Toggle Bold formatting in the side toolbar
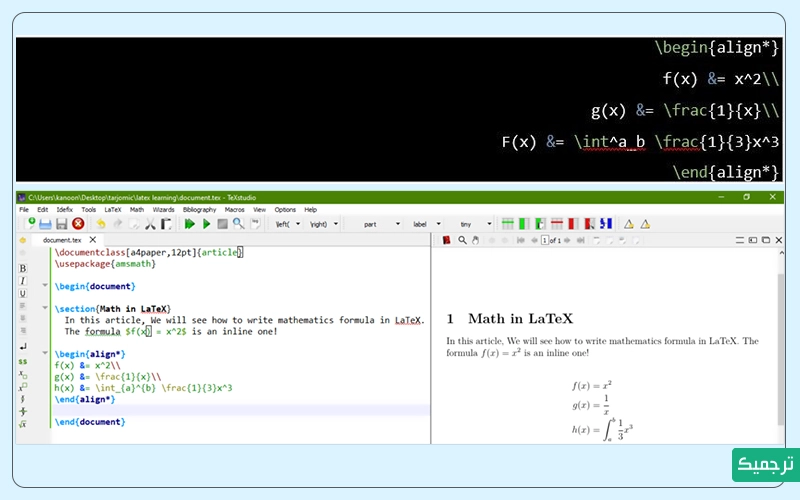This screenshot has width=800, height=500. pyautogui.click(x=22, y=268)
